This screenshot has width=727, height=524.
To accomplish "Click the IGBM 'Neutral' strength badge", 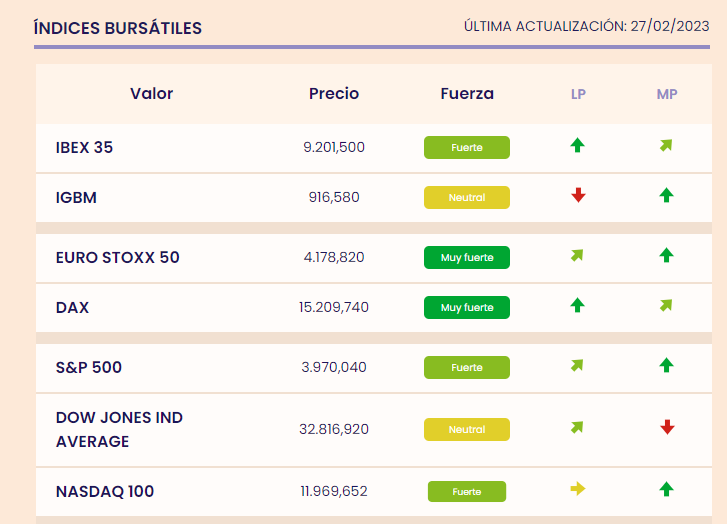I will pos(467,198).
